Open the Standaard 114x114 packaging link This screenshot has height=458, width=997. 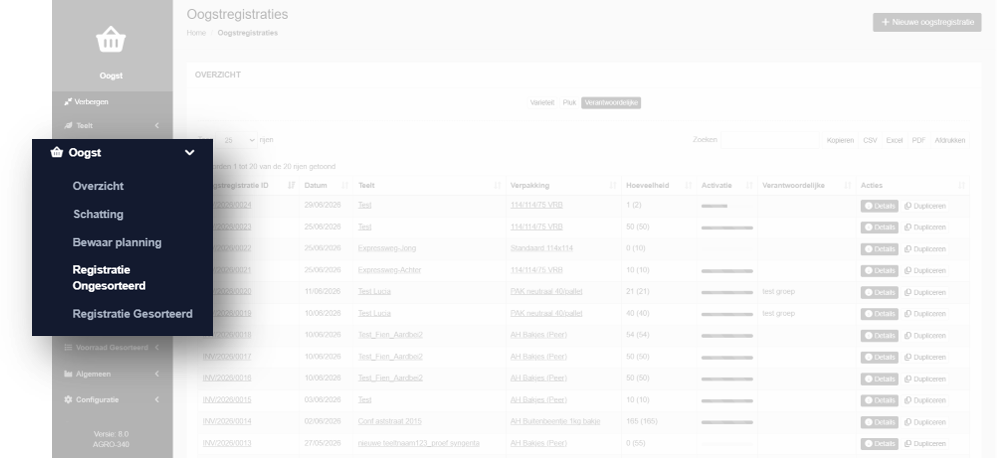coord(541,248)
